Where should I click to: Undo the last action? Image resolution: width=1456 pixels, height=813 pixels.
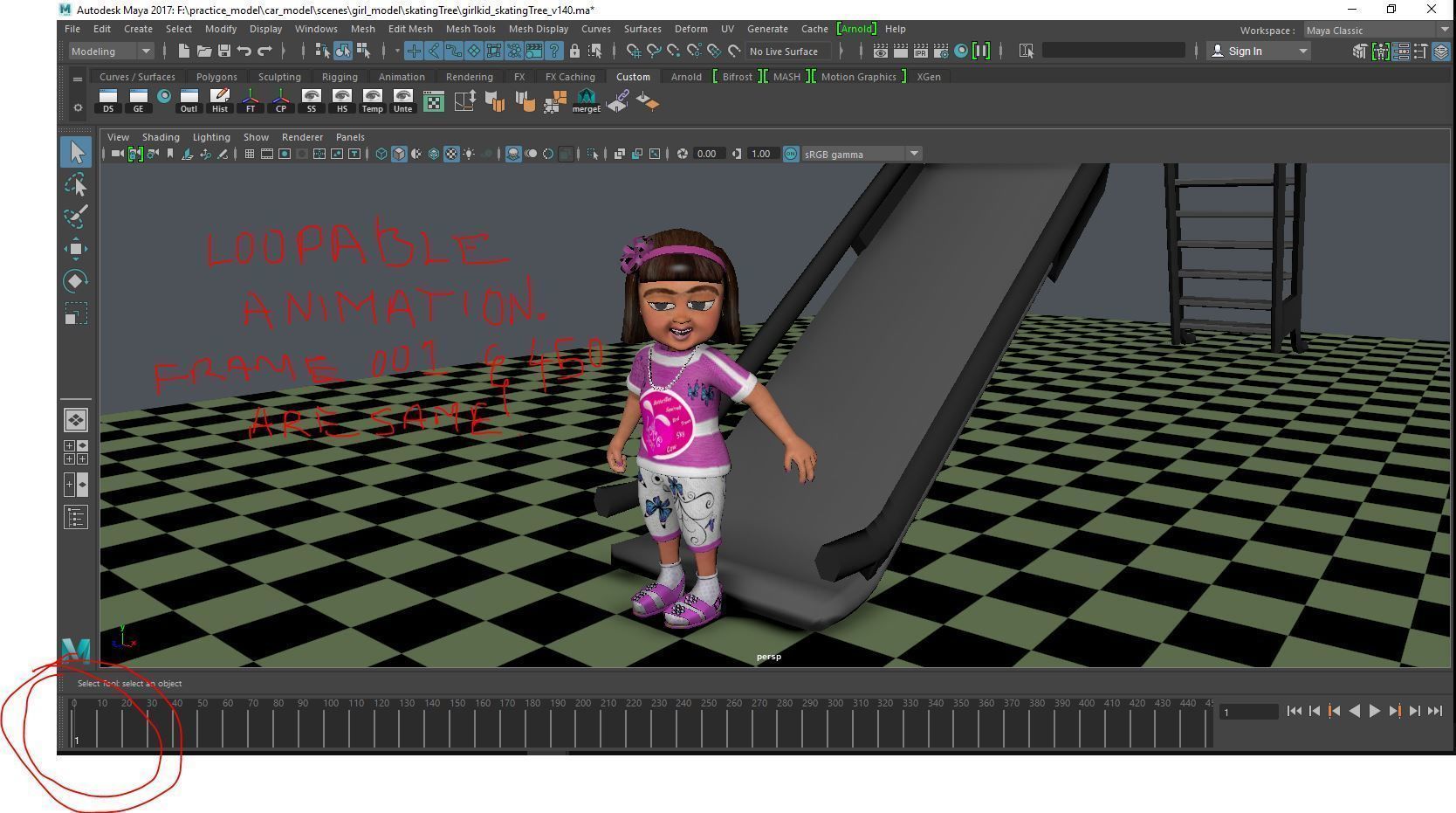[244, 52]
